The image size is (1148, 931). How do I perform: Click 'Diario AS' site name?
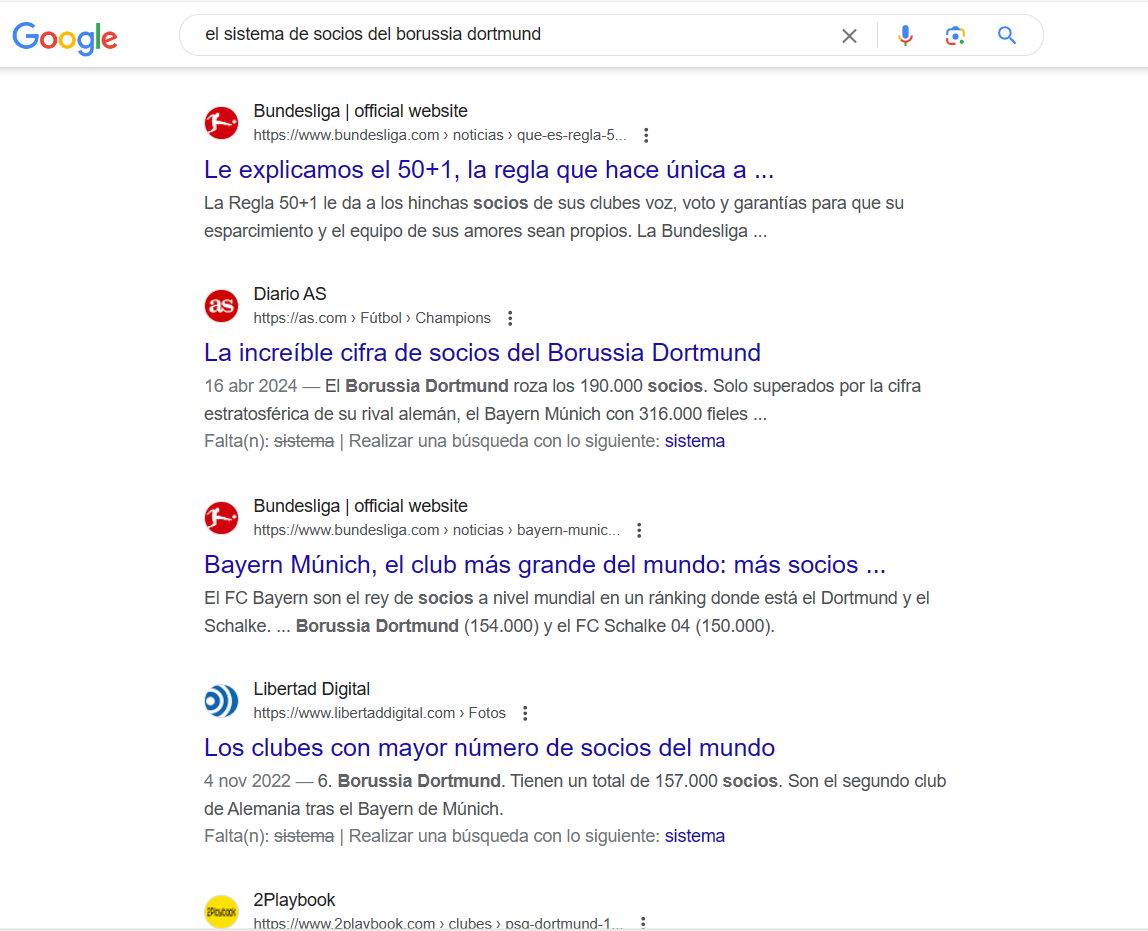tap(290, 294)
